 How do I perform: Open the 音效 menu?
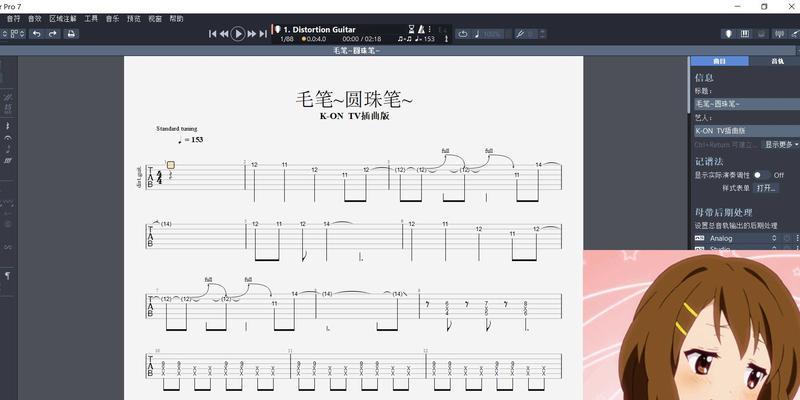pos(35,18)
